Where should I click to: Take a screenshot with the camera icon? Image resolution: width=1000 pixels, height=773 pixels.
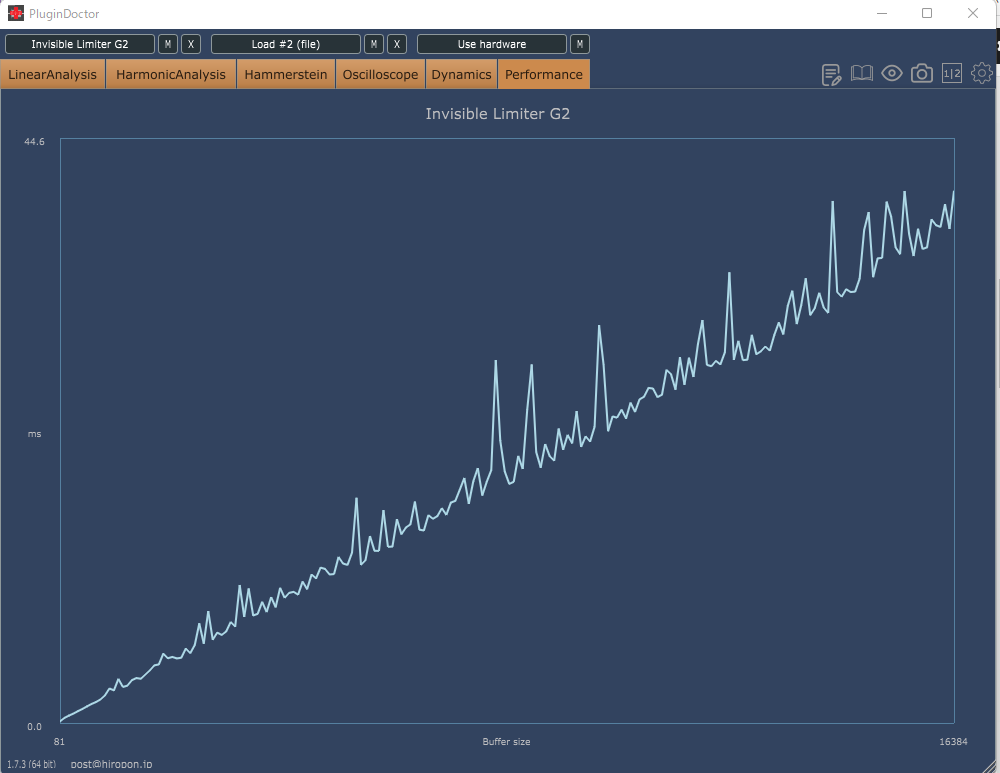pyautogui.click(x=922, y=74)
